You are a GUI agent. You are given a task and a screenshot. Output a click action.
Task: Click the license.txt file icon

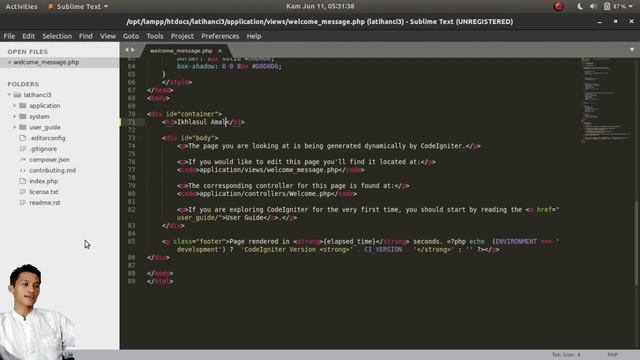tap(23, 192)
